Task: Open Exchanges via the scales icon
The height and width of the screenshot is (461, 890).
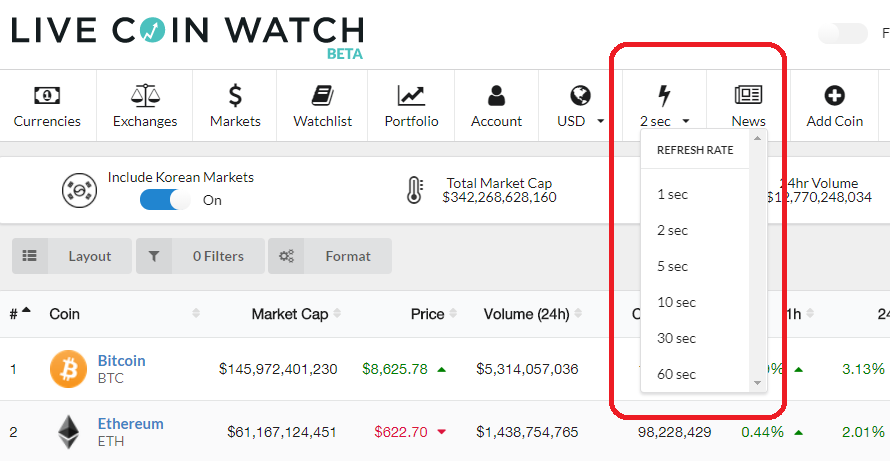Action: [145, 95]
